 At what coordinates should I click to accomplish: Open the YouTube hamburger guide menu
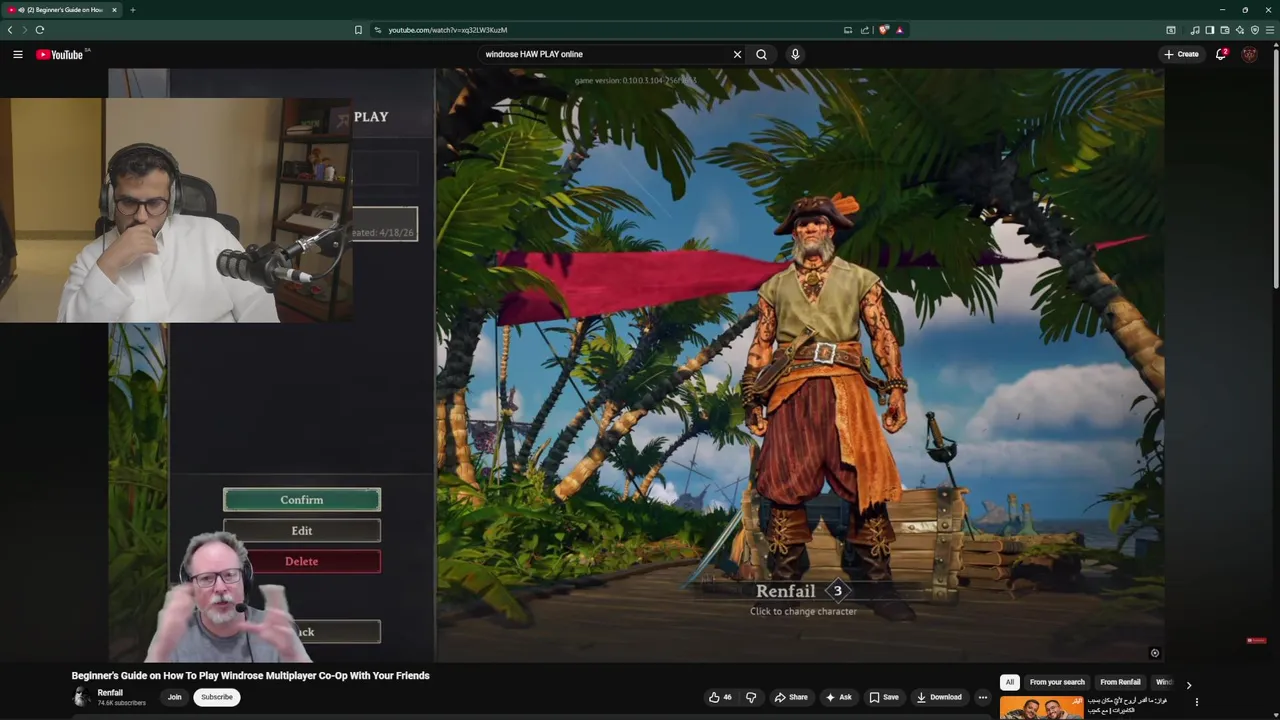tap(18, 54)
